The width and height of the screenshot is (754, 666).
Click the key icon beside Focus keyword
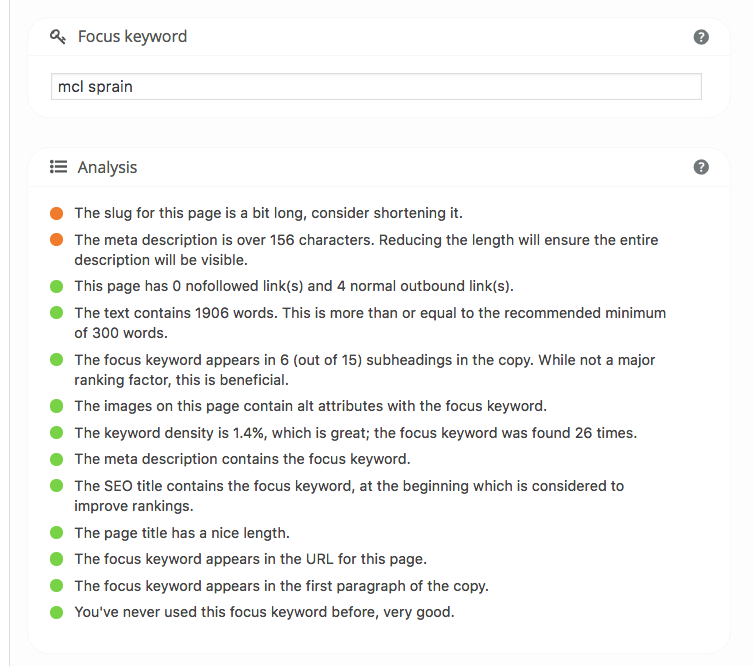[x=58, y=37]
